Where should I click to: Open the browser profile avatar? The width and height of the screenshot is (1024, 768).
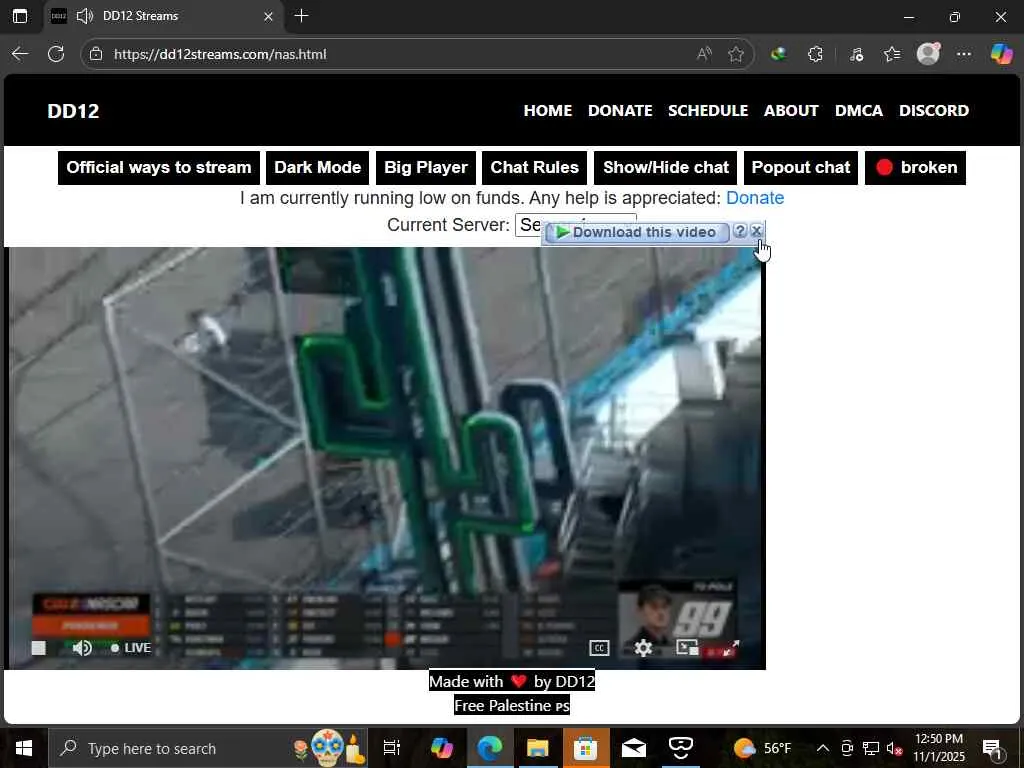(x=928, y=54)
